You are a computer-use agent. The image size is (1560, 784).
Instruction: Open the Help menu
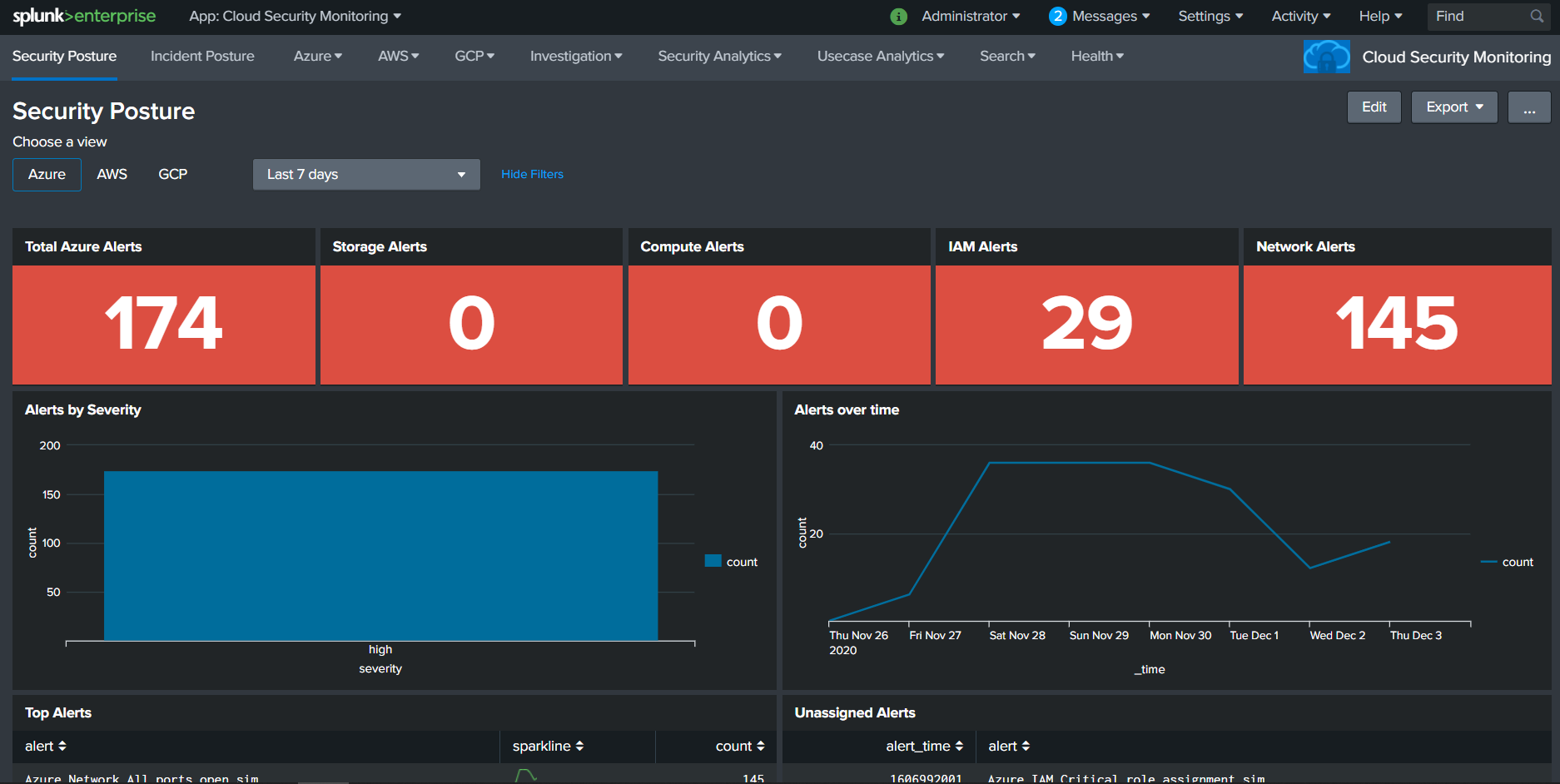coord(1380,16)
